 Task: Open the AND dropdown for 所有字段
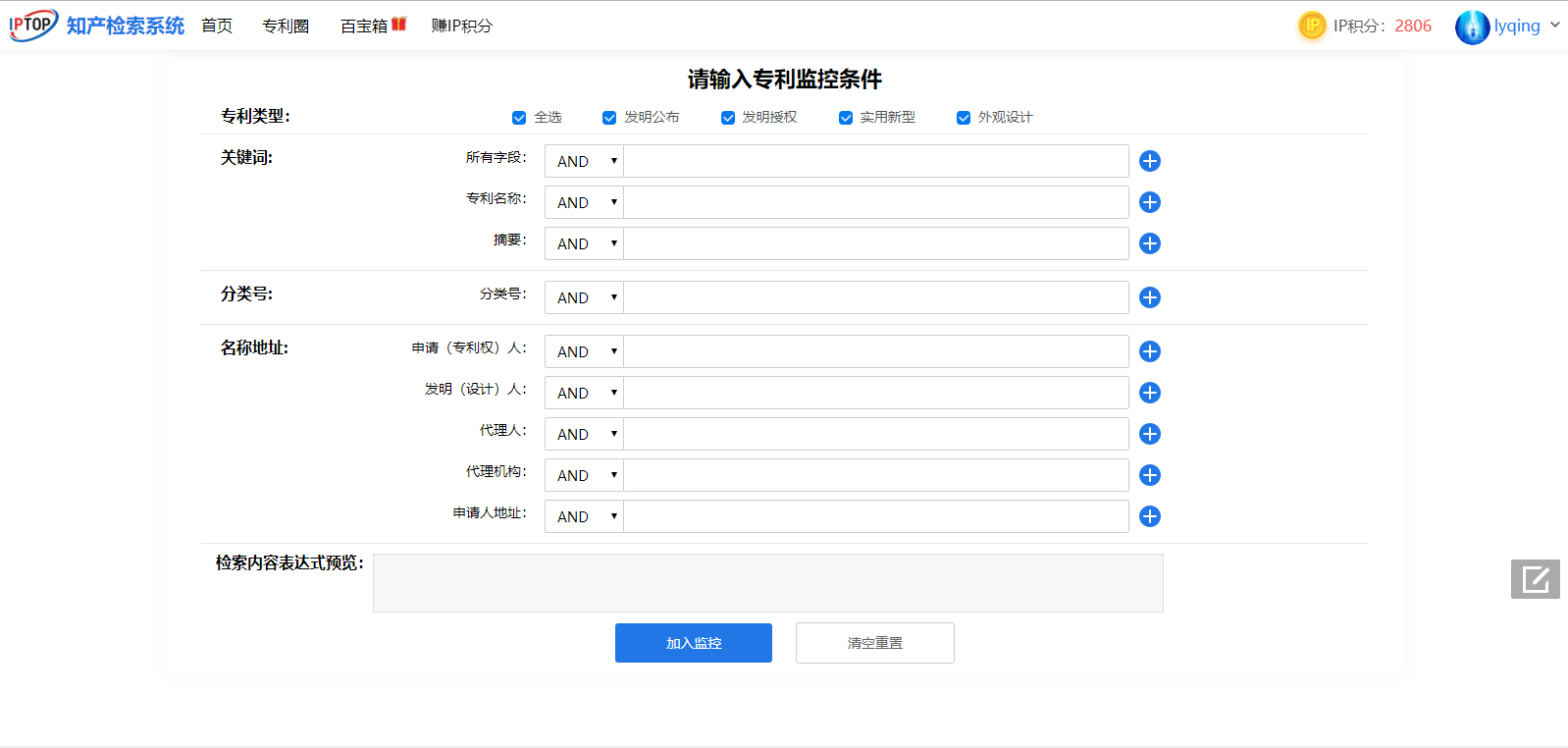coord(585,161)
